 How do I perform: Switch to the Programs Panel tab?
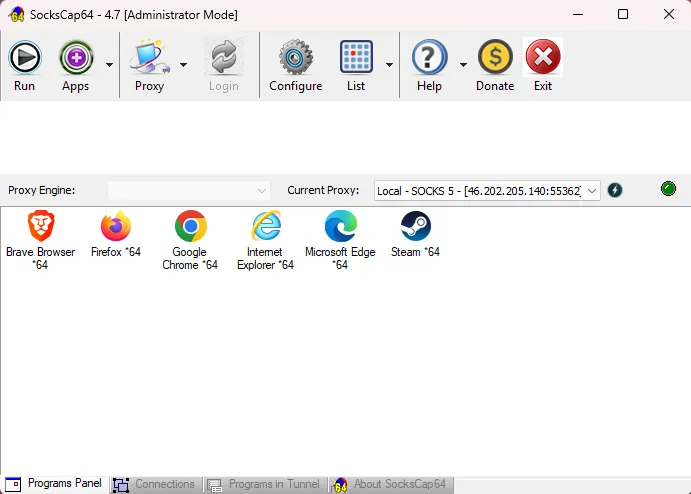pos(55,484)
